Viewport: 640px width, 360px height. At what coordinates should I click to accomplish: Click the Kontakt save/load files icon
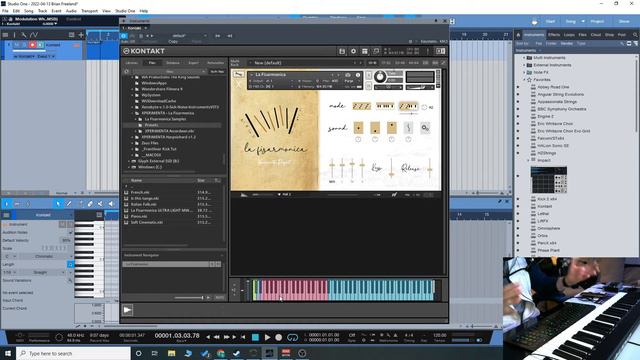pos(342,51)
